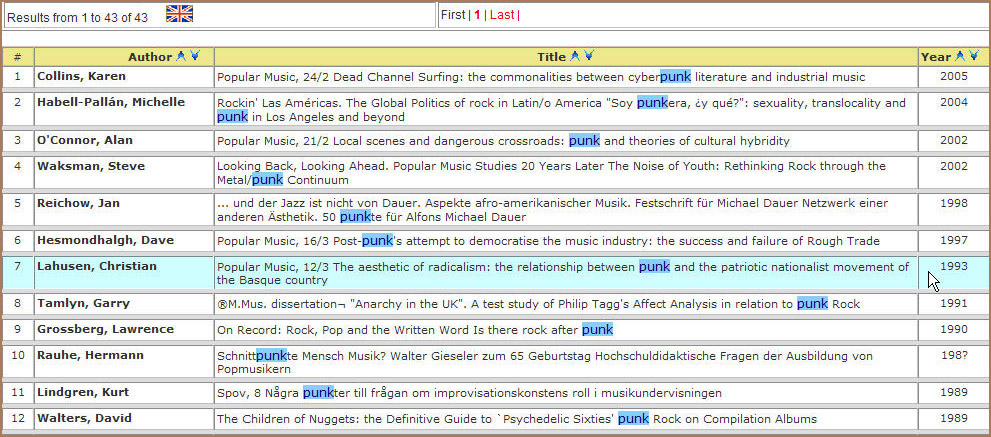Select the Lindgren, Kurt entry
Screen dimensions: 991x437
click(x=84, y=393)
